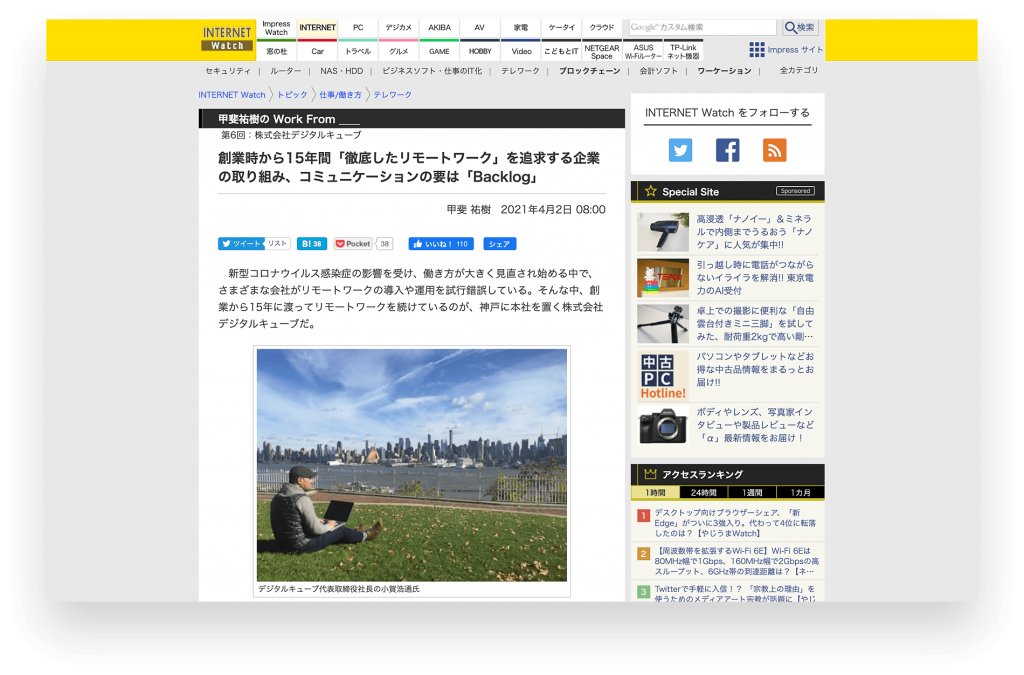Open the α camera thumbnail

[663, 426]
